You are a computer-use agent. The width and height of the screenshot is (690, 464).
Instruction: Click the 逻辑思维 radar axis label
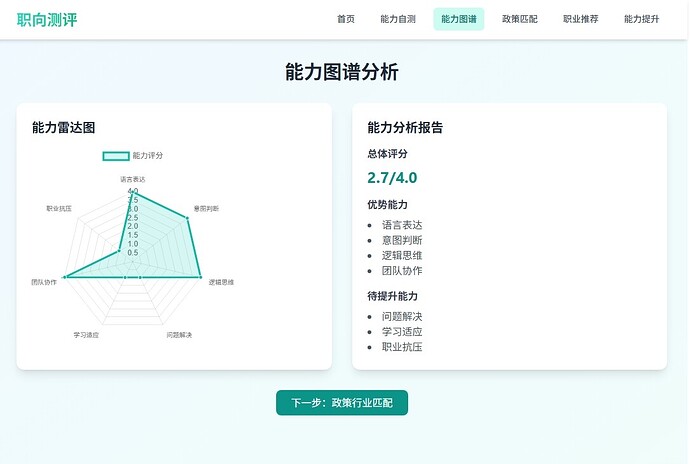point(221,282)
